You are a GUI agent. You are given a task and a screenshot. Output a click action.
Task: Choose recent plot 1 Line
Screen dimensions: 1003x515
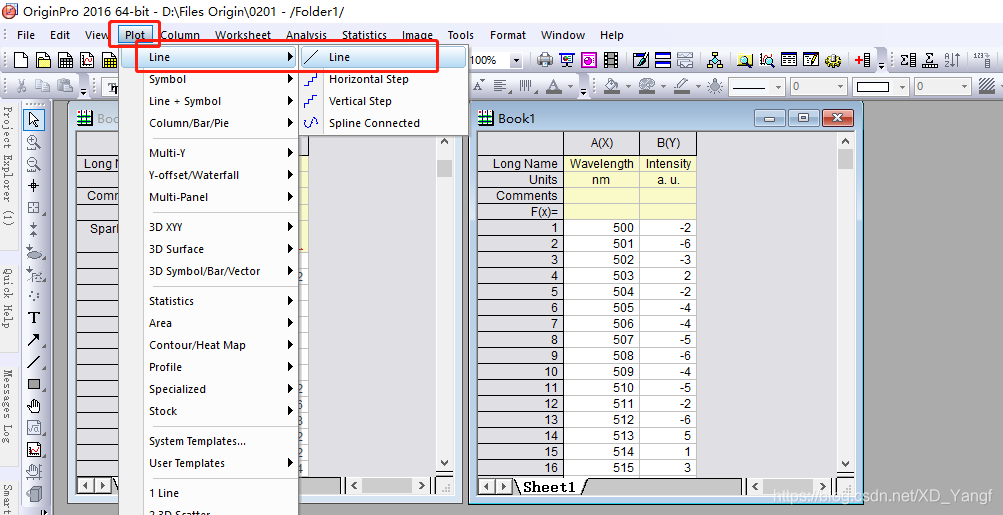click(x=221, y=493)
